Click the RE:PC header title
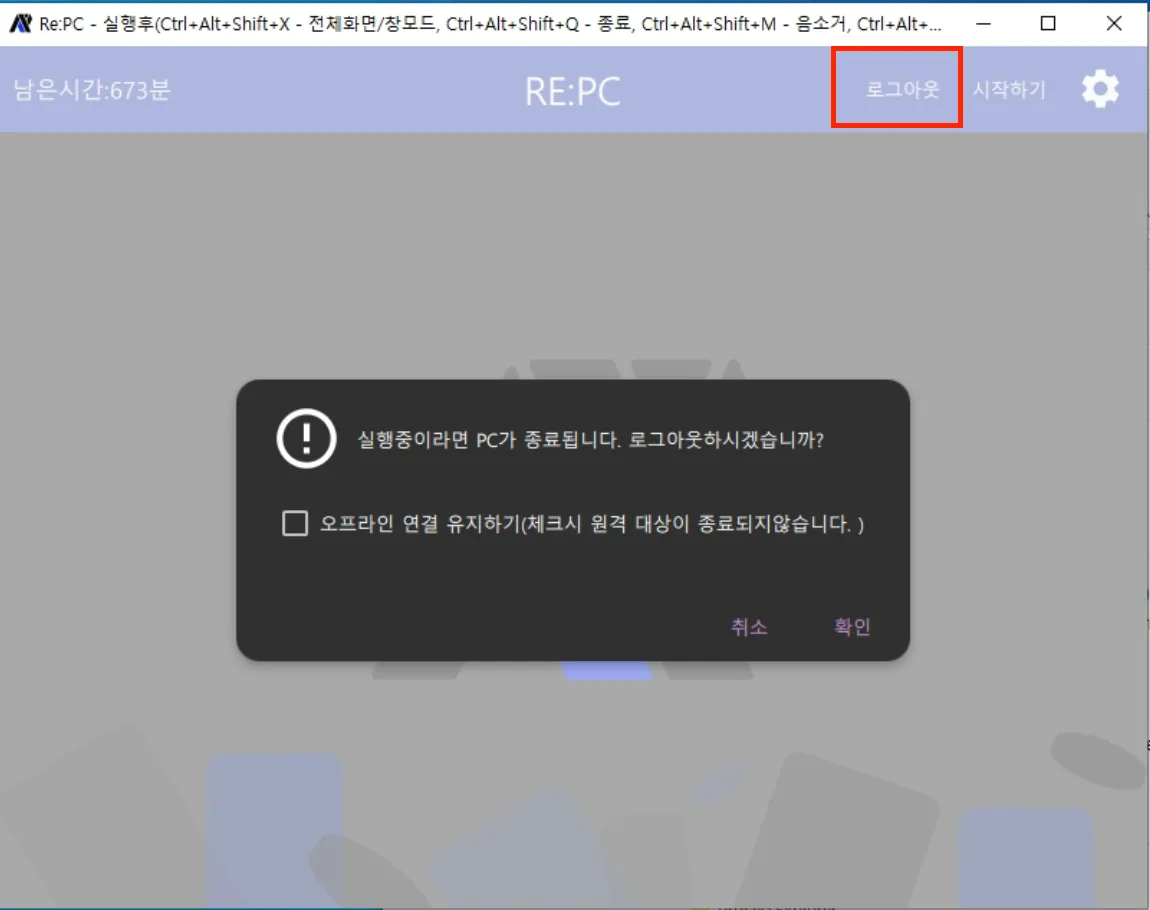Viewport: 1150px width, 910px height. pos(572,92)
